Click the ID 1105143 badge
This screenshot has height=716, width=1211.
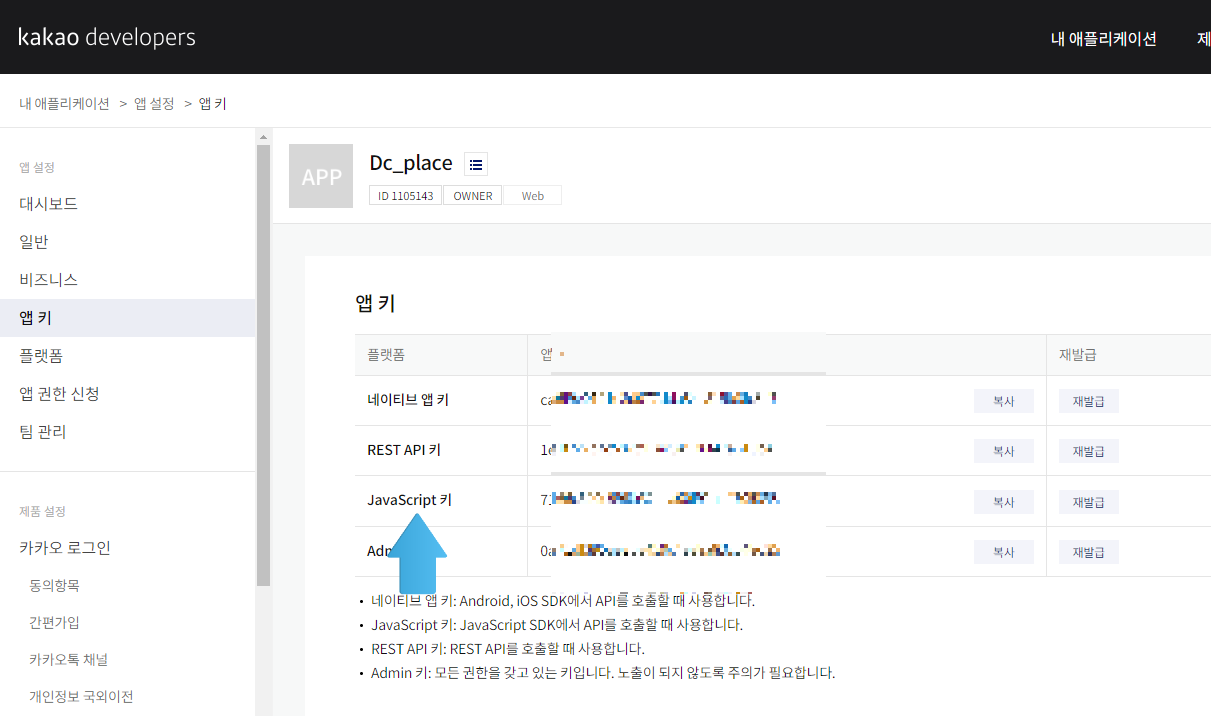pos(405,196)
